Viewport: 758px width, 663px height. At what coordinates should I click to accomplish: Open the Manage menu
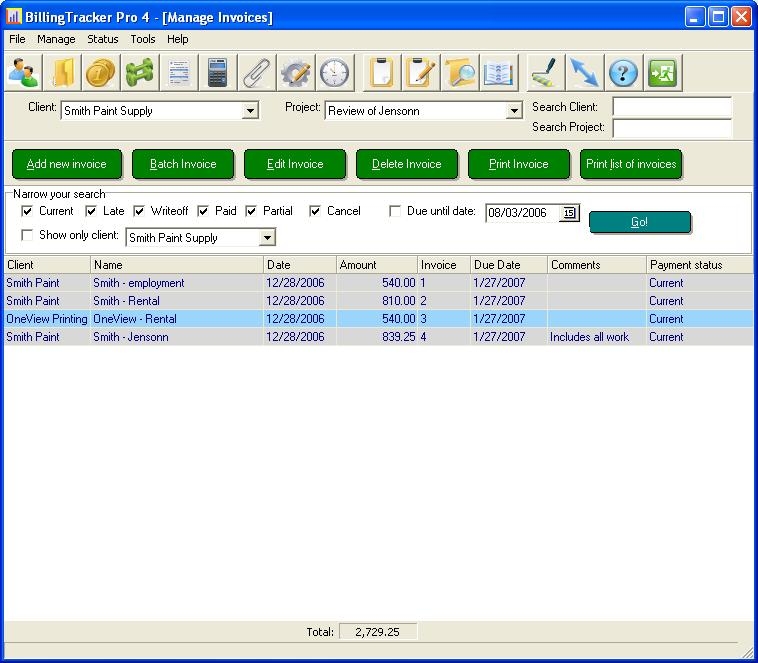tap(56, 39)
